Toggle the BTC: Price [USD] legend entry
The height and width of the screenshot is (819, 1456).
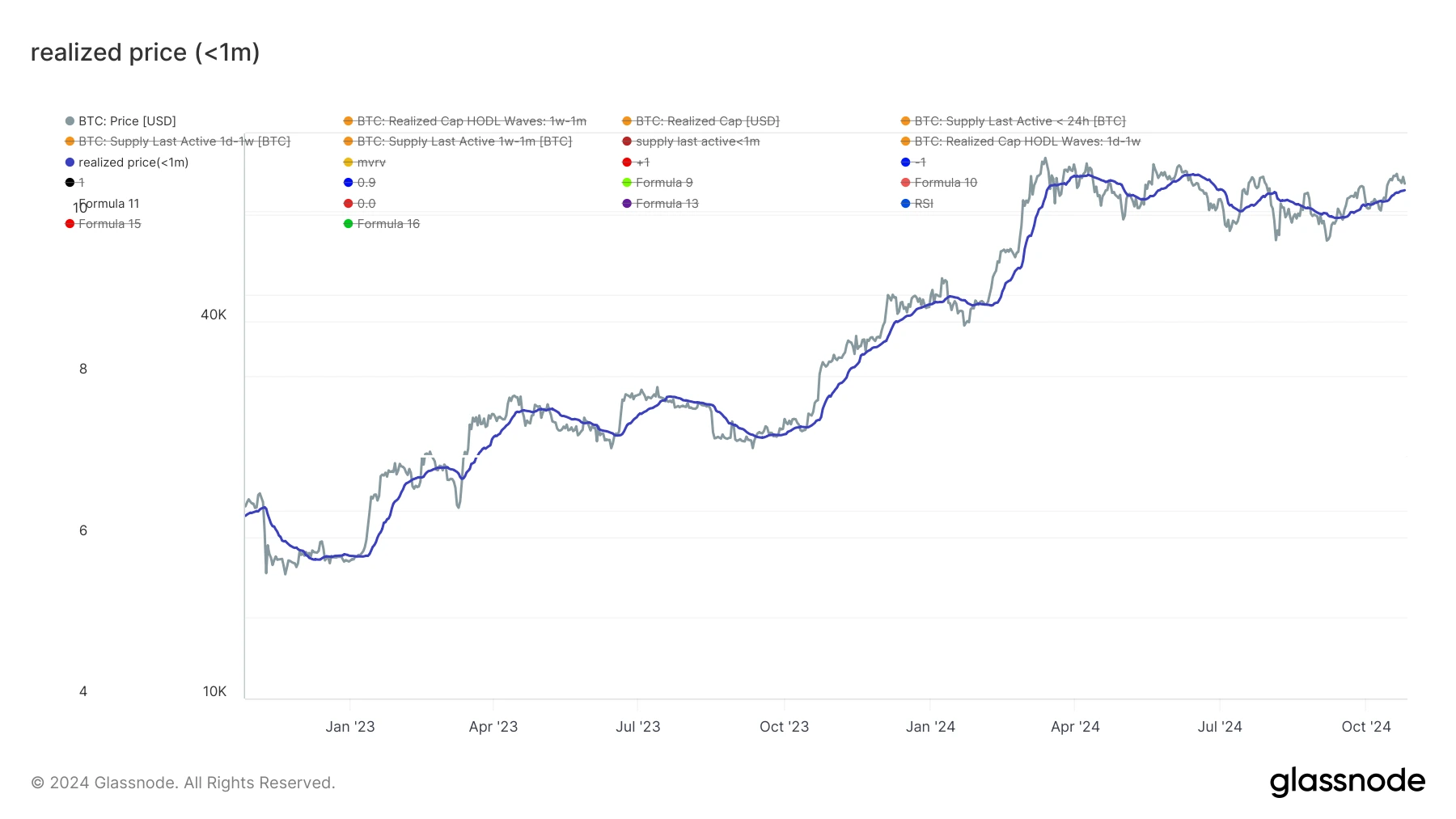click(121, 121)
